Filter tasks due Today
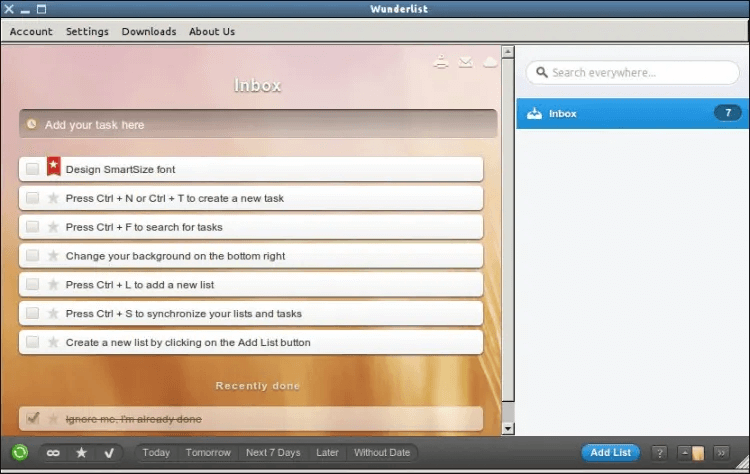This screenshot has height=474, width=750. pyautogui.click(x=156, y=452)
